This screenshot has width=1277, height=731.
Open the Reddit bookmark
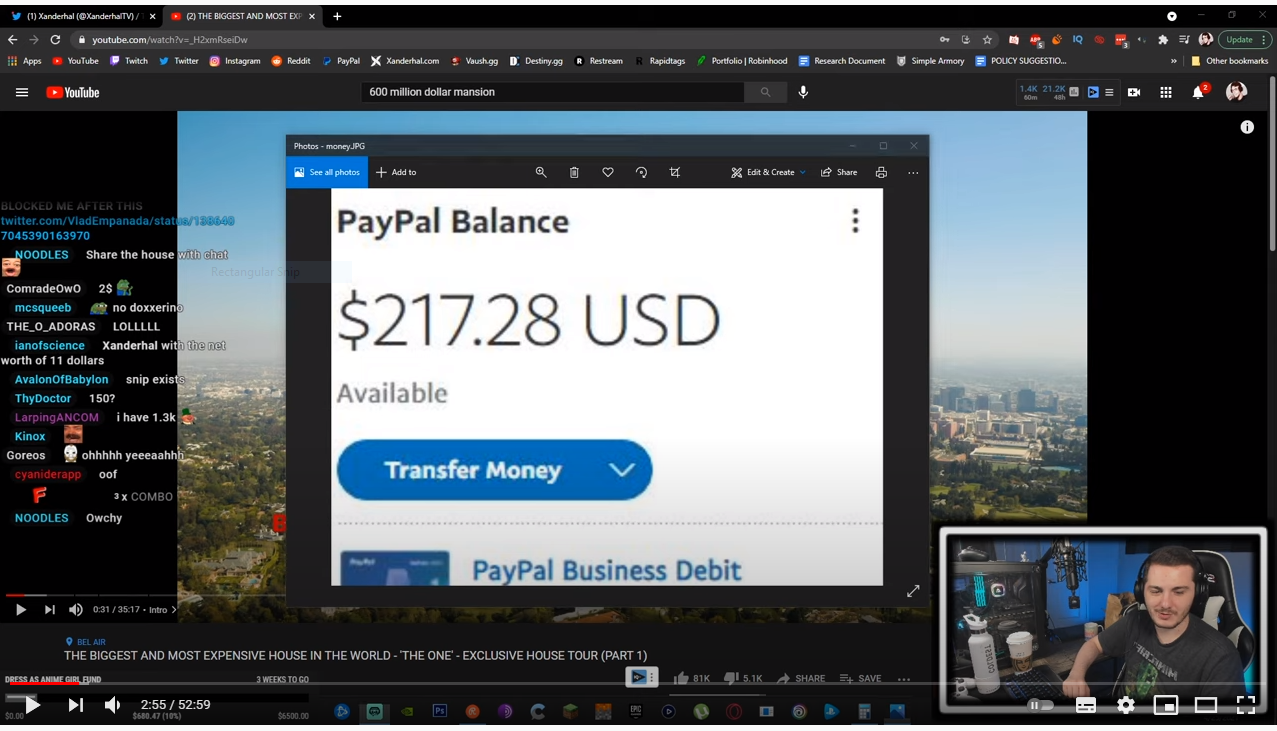(x=291, y=61)
